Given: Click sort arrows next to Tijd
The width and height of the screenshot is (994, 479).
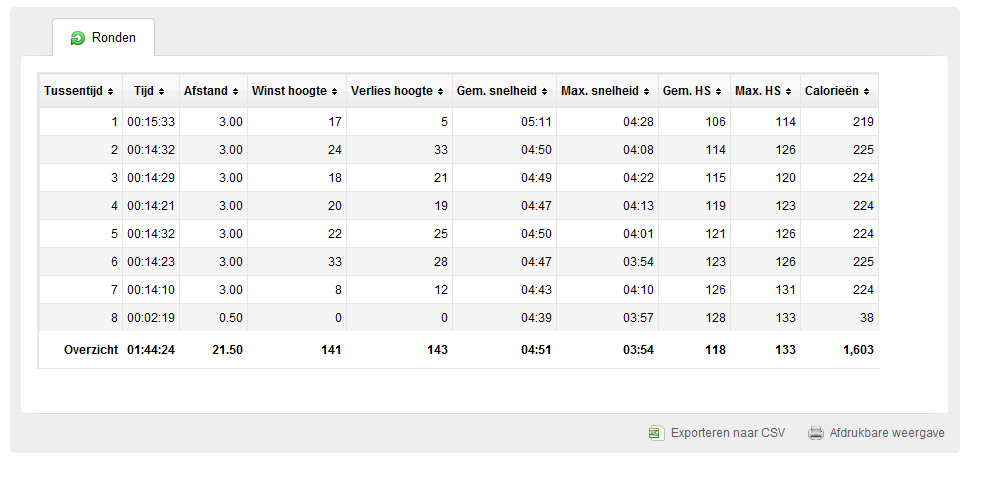Looking at the screenshot, I should click(161, 91).
